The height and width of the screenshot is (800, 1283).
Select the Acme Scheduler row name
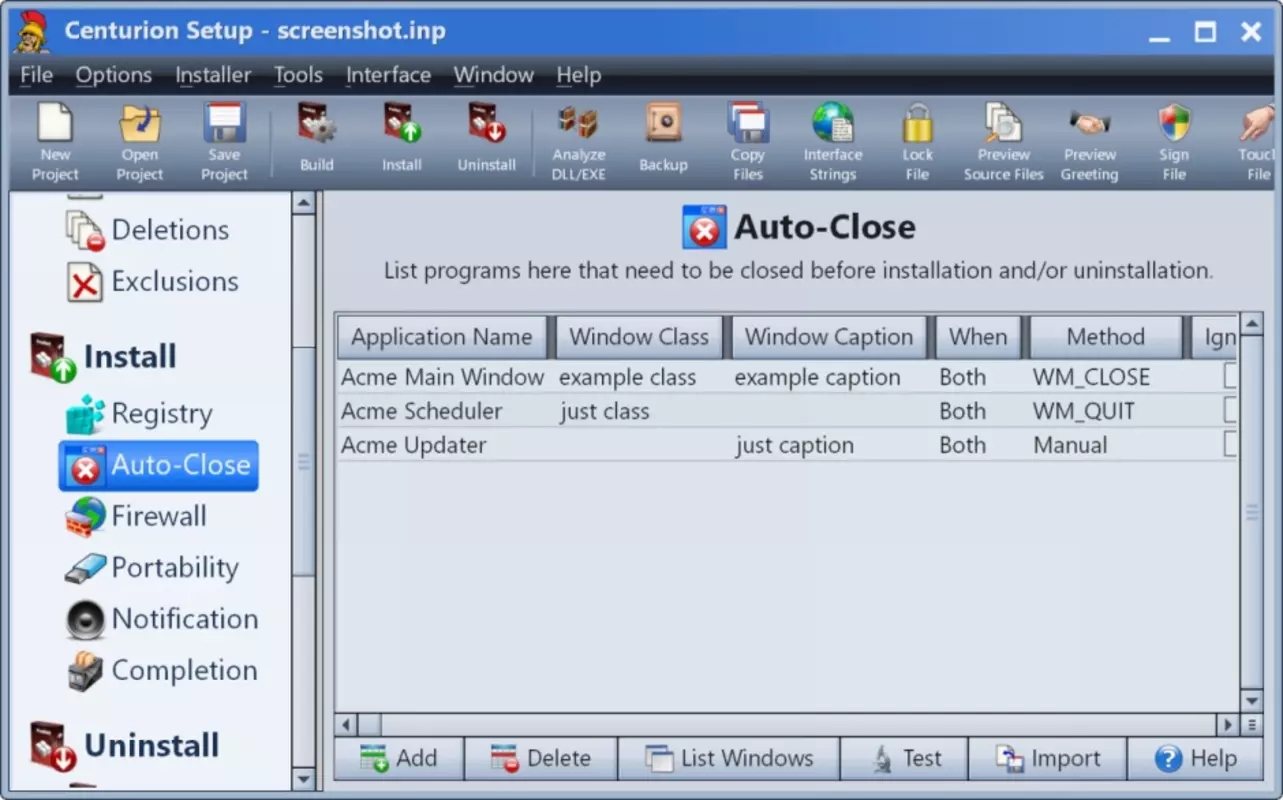[421, 411]
